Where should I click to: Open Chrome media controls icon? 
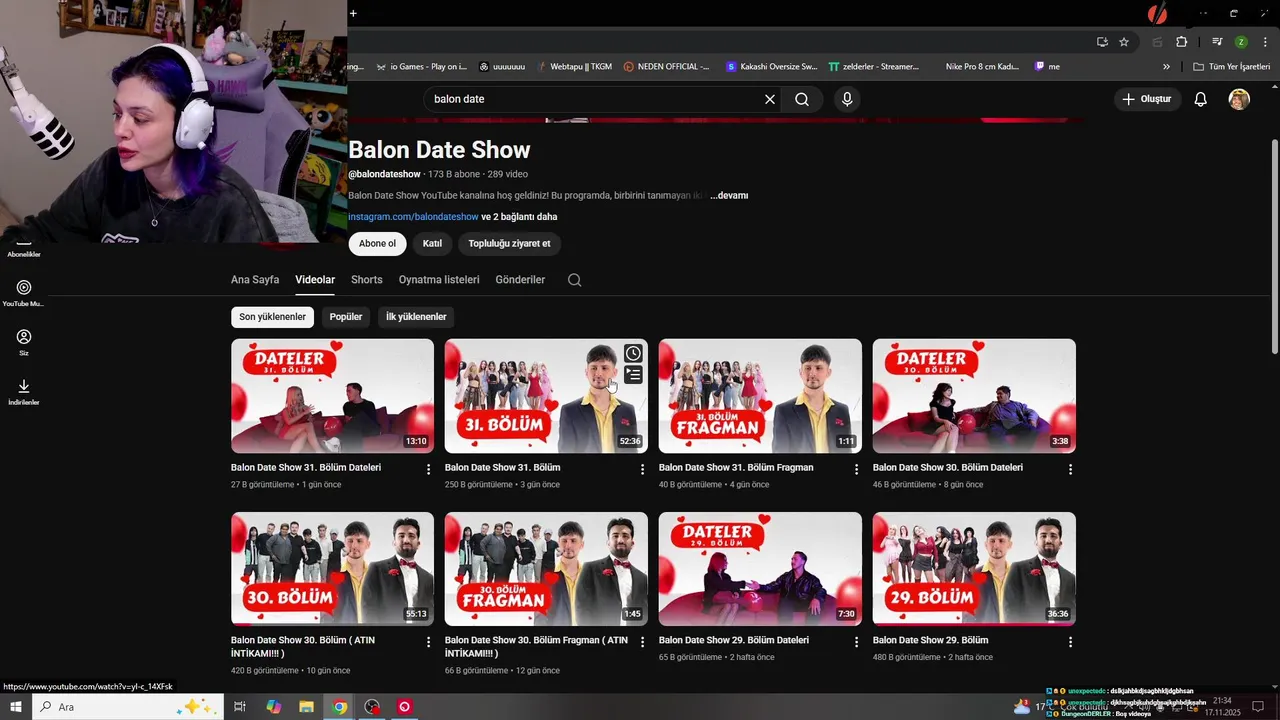pos(1217,42)
